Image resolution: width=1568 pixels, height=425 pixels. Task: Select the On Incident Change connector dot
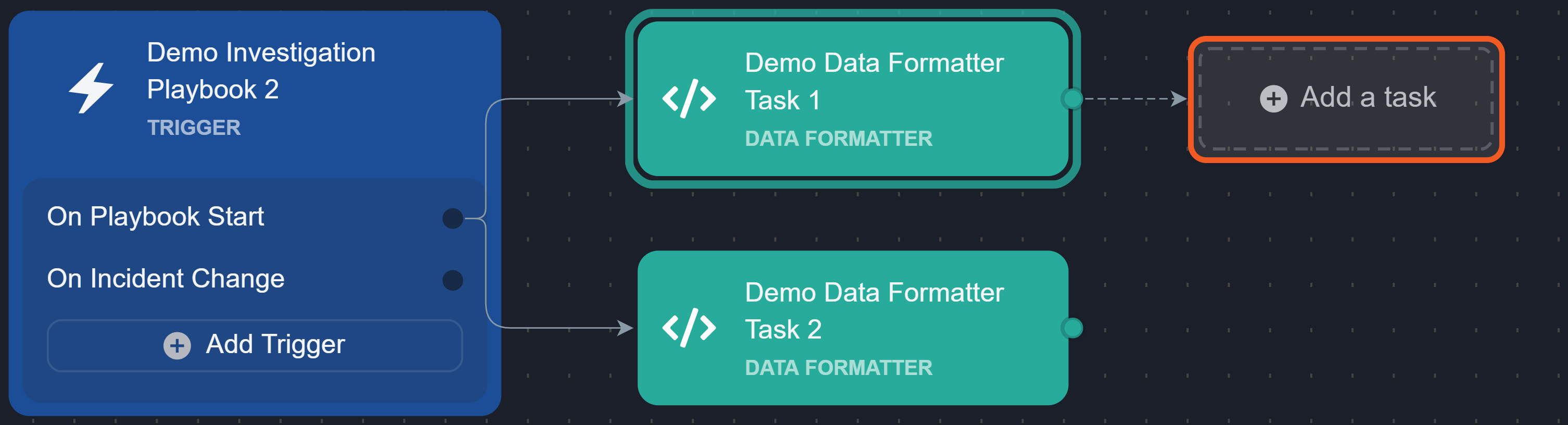[452, 280]
